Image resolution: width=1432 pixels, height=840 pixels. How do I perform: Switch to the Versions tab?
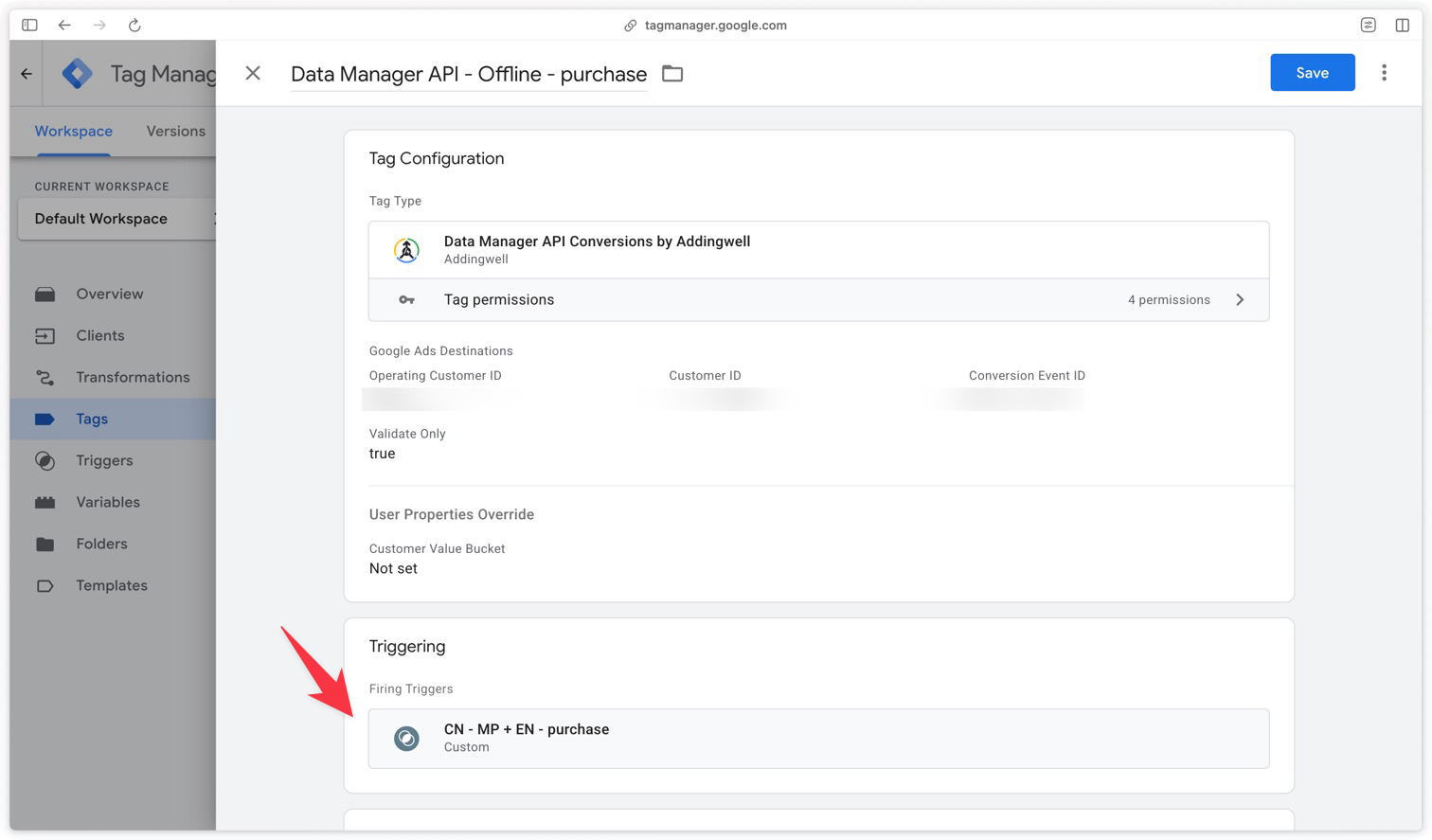pos(175,131)
